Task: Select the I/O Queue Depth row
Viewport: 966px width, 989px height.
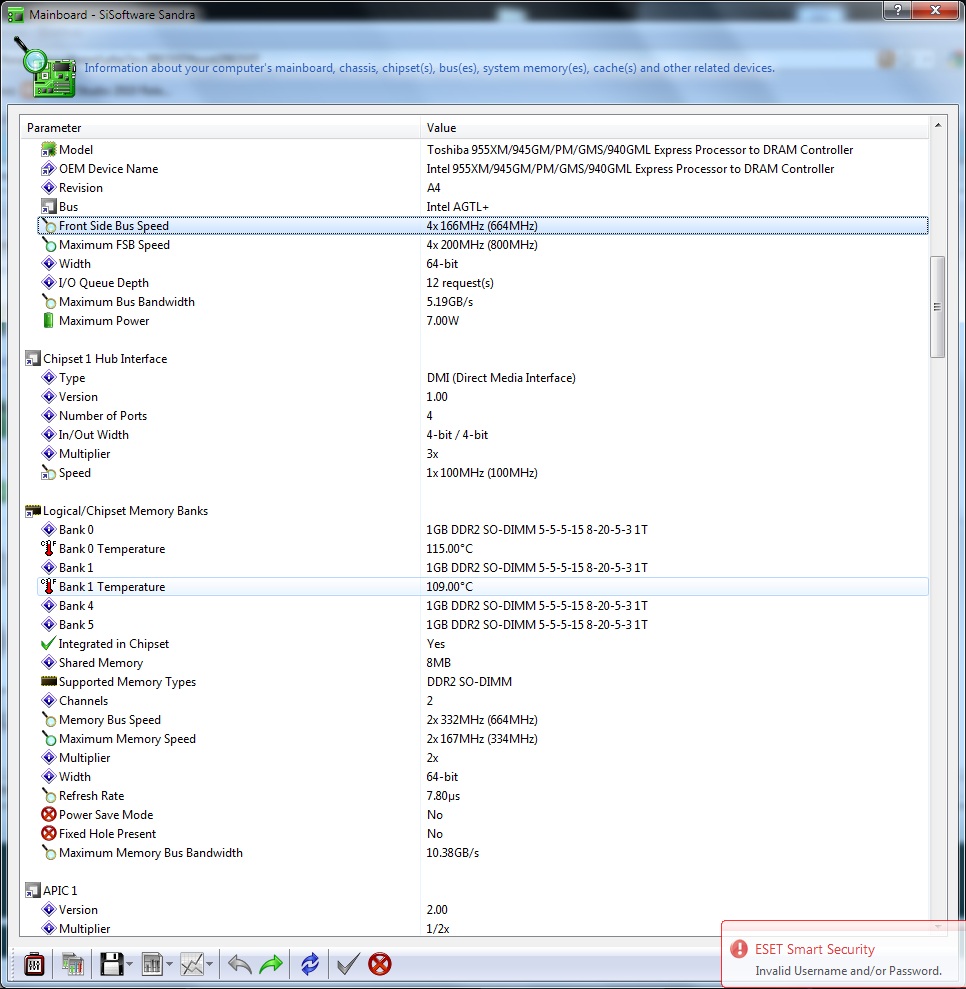Action: tap(483, 283)
